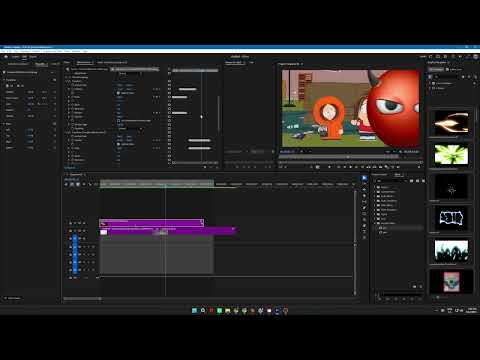Mute the second audio track
Image resolution: width=480 pixels, height=360 pixels.
click(84, 255)
